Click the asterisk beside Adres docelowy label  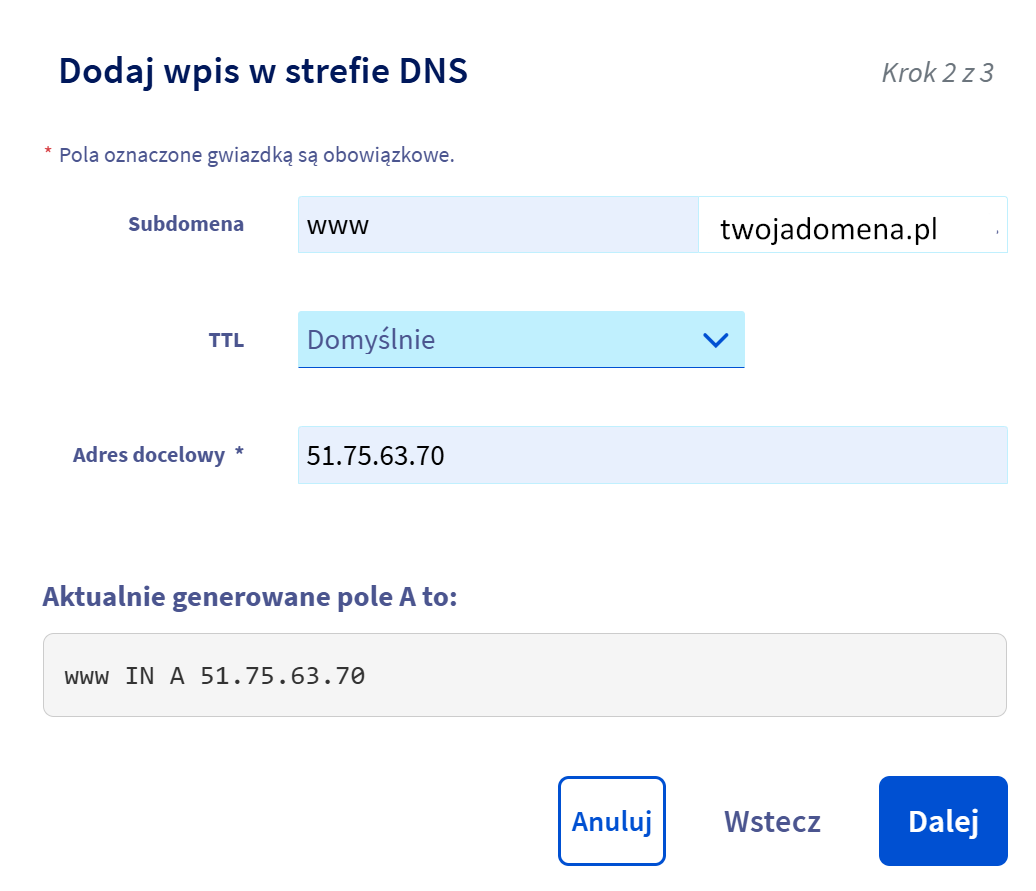click(239, 454)
